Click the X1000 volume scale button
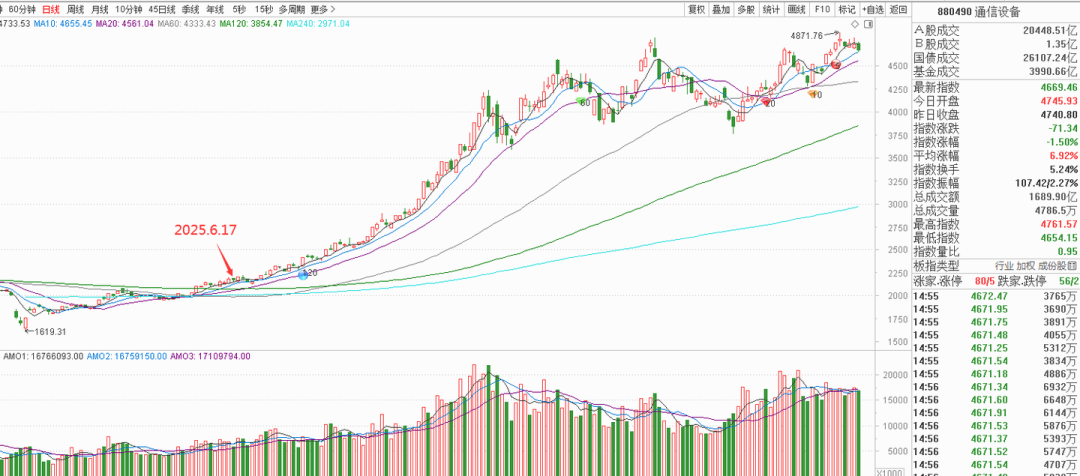 [x=892, y=472]
